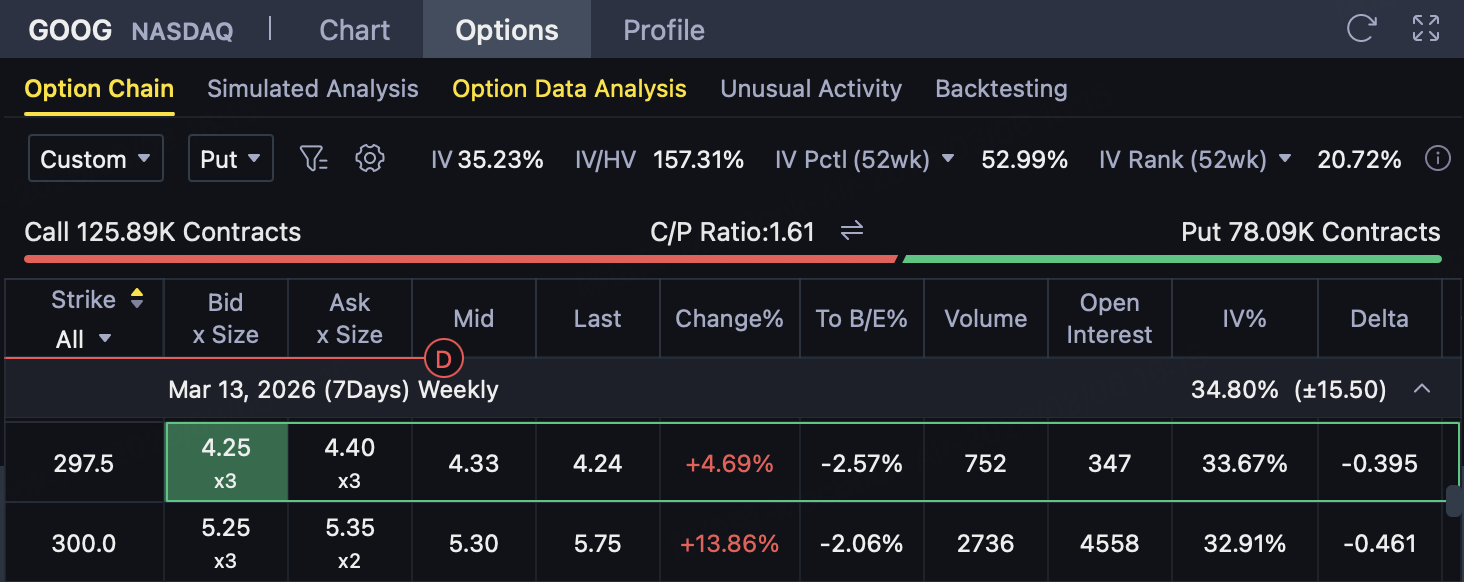Collapse the Mar 13, 2026 Weekly expiration
The width and height of the screenshot is (1464, 582).
click(x=1421, y=389)
